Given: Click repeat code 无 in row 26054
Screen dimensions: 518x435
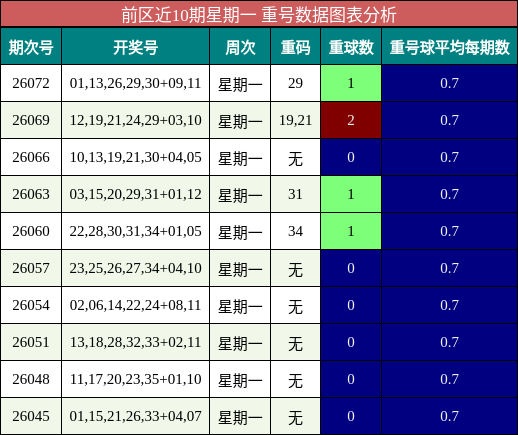Looking at the screenshot, I should 295,306.
